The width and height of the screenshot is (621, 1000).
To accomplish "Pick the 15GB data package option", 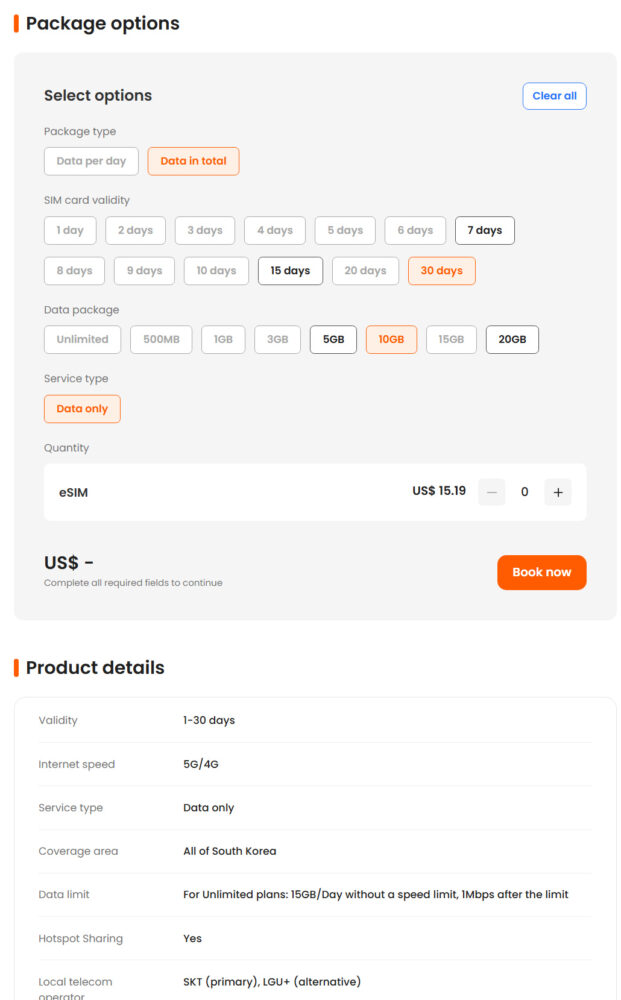I will (x=451, y=340).
